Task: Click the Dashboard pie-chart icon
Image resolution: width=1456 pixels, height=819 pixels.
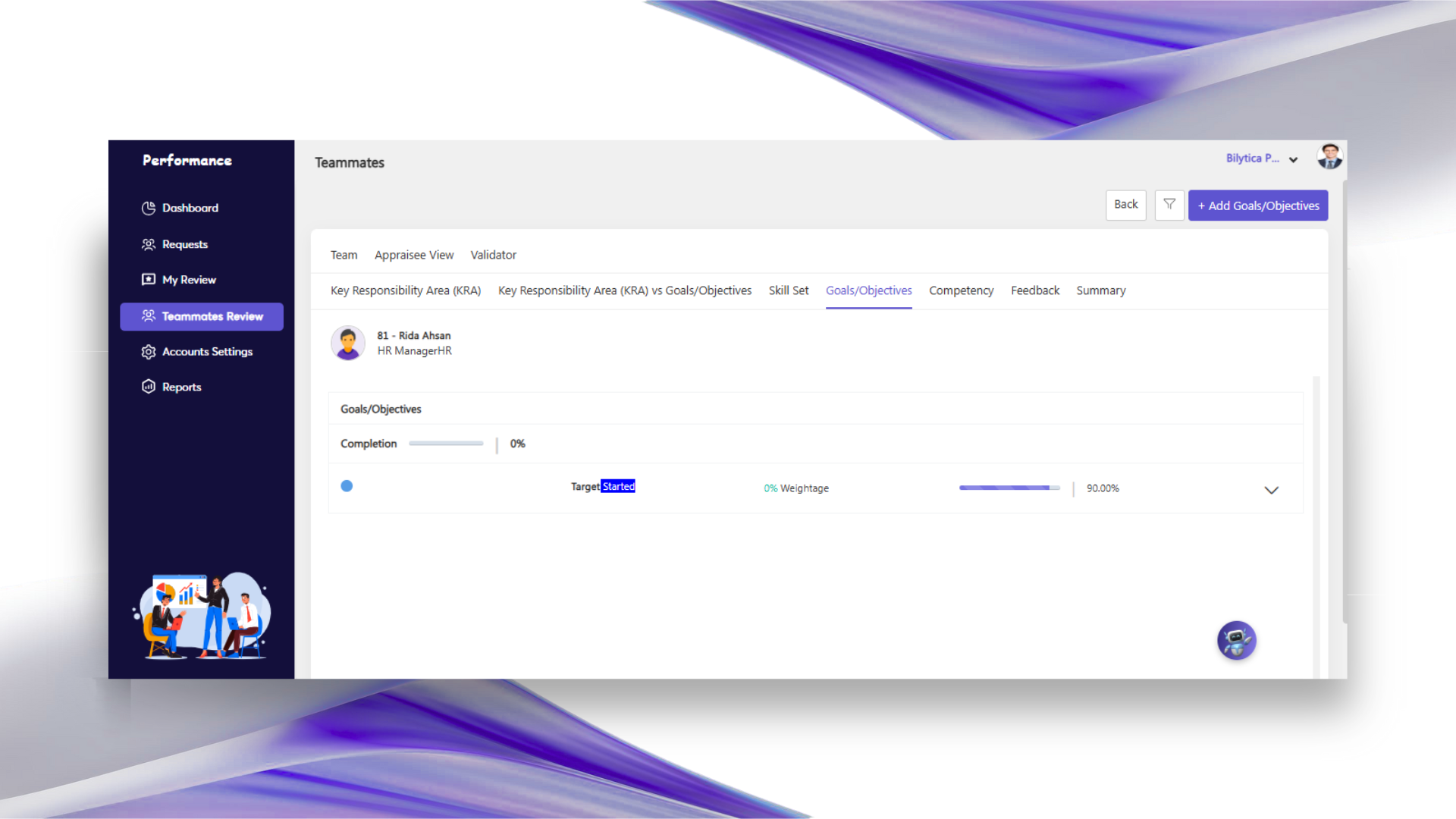Action: [x=149, y=208]
